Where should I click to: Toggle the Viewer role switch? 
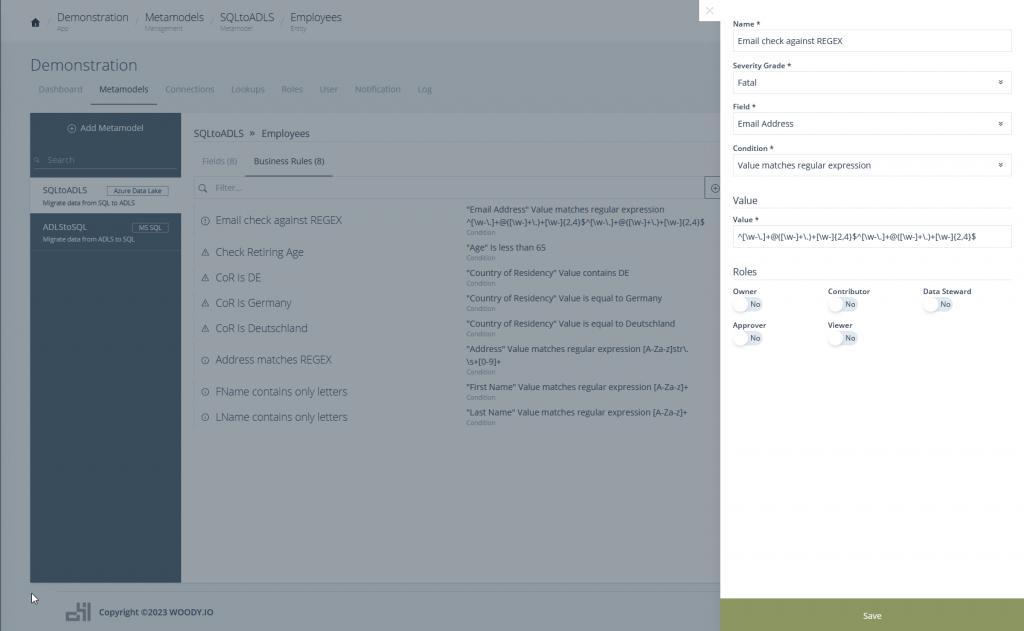click(841, 338)
